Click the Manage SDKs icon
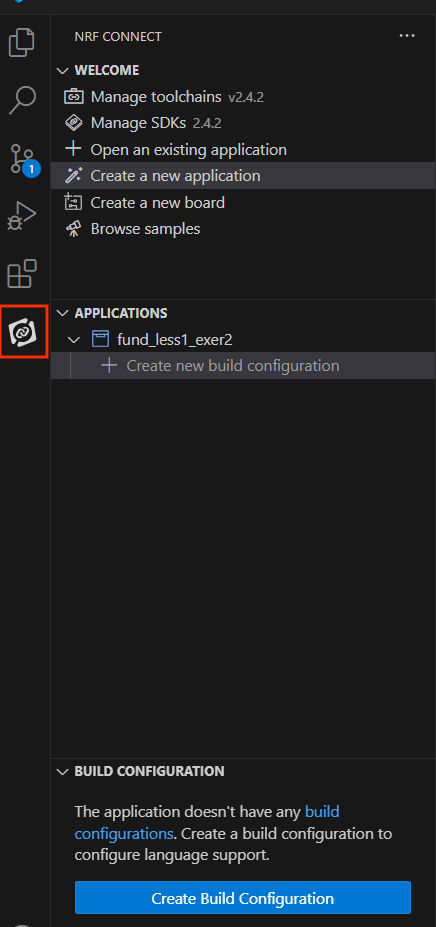Viewport: 436px width, 927px height. pyautogui.click(x=73, y=123)
